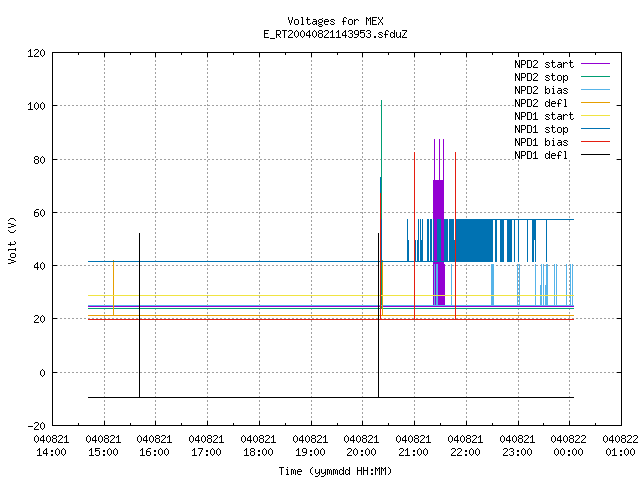
Task: Click the orange NPD2 defl spike just after 15:00
Action: pos(113,288)
